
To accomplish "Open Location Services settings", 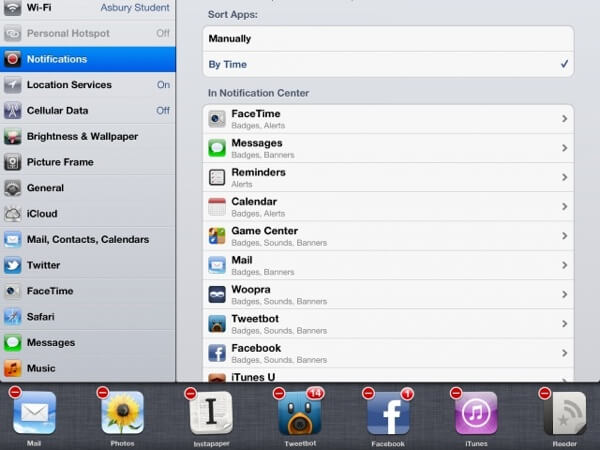I will [88, 85].
